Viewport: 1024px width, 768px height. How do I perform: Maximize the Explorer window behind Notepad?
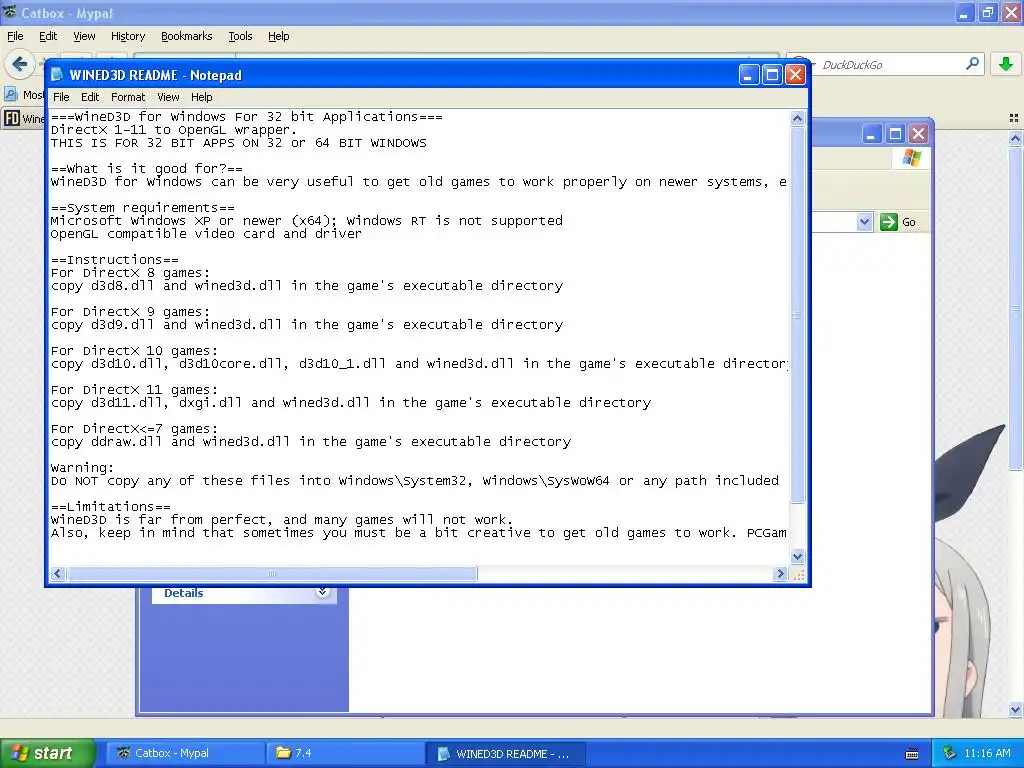tap(895, 134)
